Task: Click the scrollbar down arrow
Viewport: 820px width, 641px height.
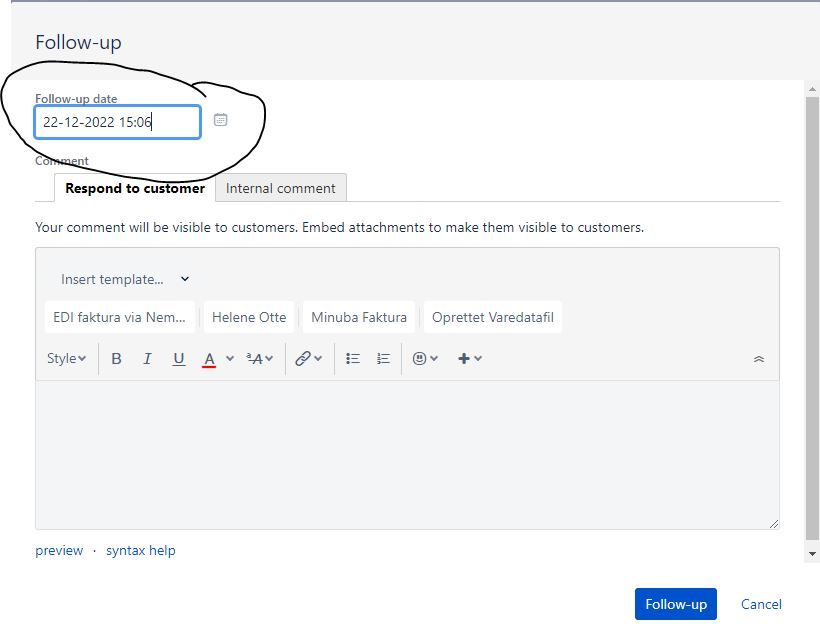Action: point(812,554)
